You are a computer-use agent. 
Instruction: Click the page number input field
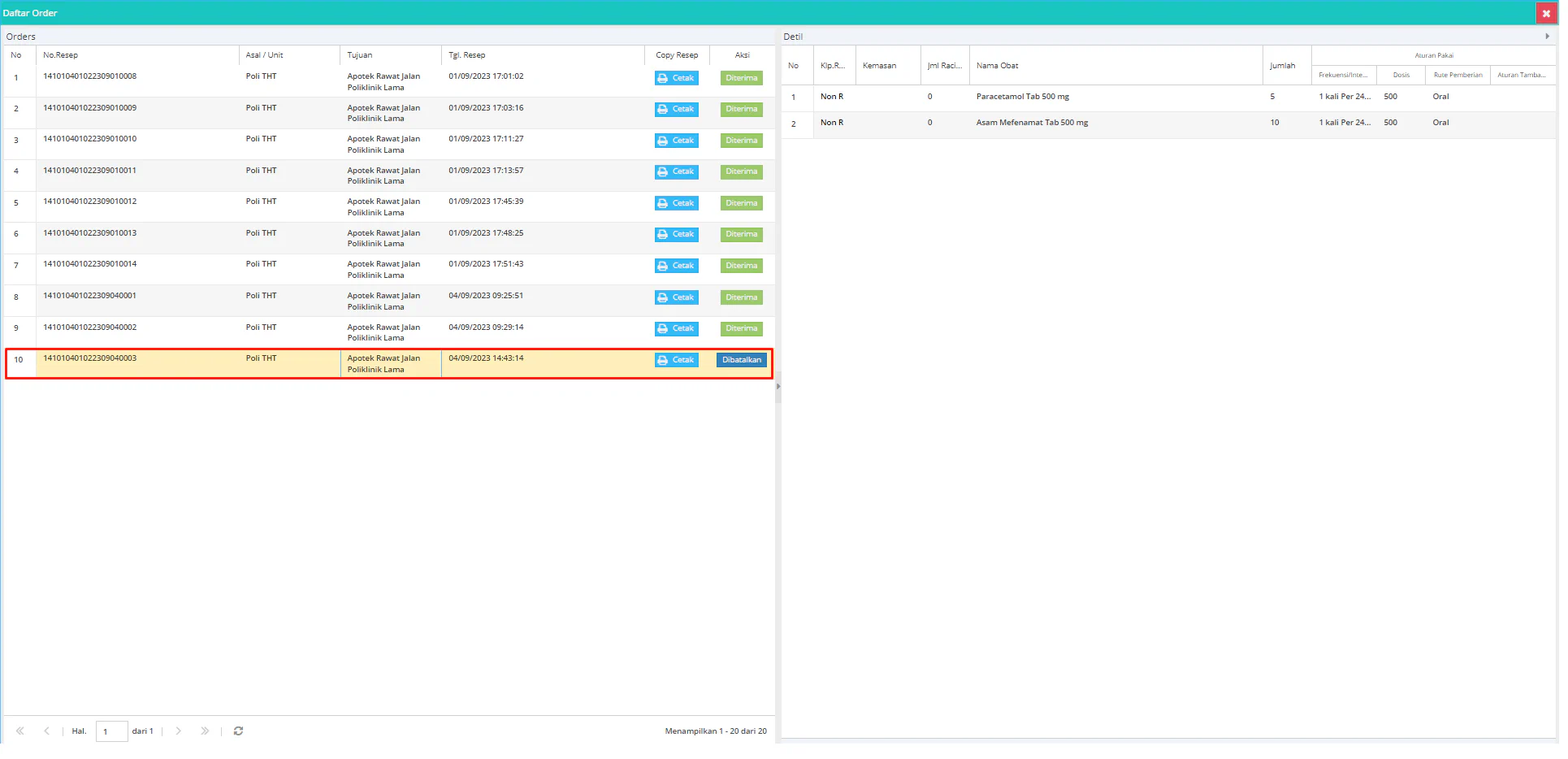(111, 731)
